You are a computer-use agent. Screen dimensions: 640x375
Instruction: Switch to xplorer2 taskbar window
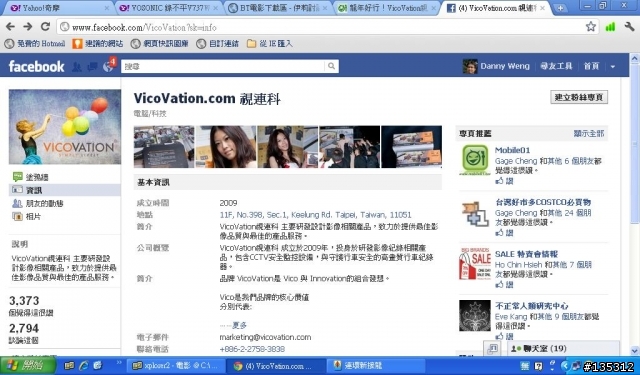coord(175,366)
